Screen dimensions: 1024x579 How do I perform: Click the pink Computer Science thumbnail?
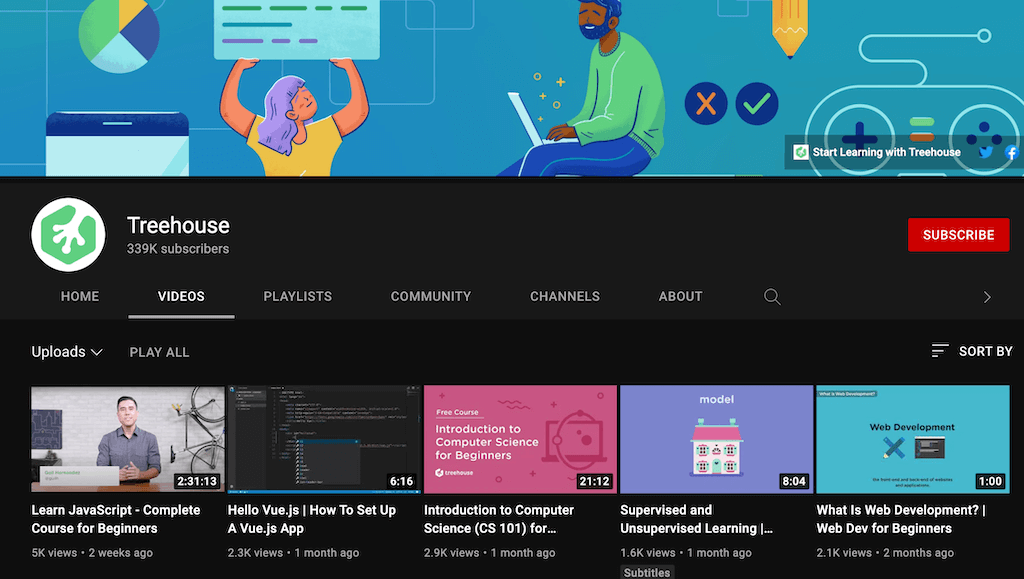click(520, 439)
